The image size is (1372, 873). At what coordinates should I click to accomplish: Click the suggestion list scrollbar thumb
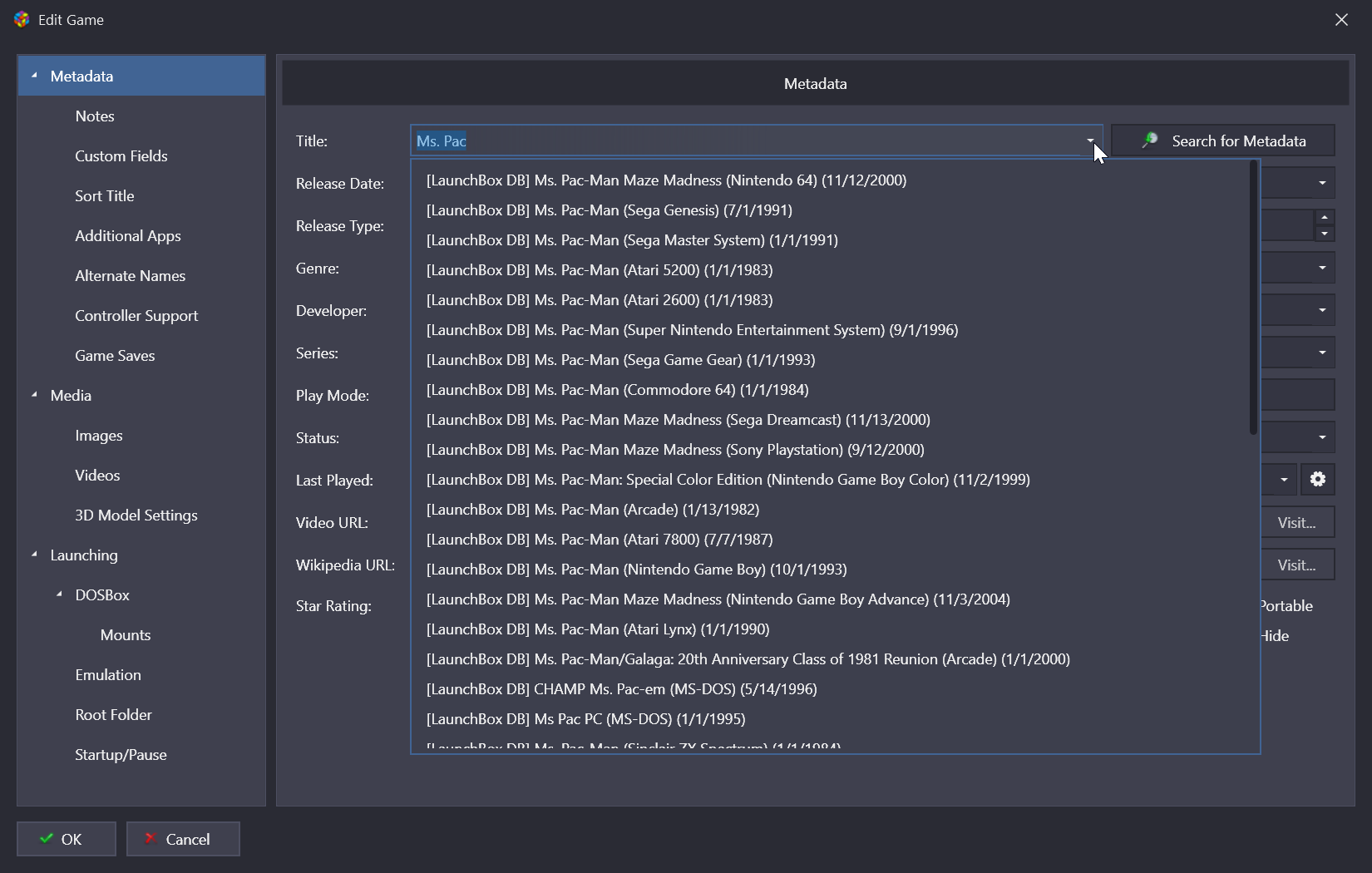(1253, 298)
